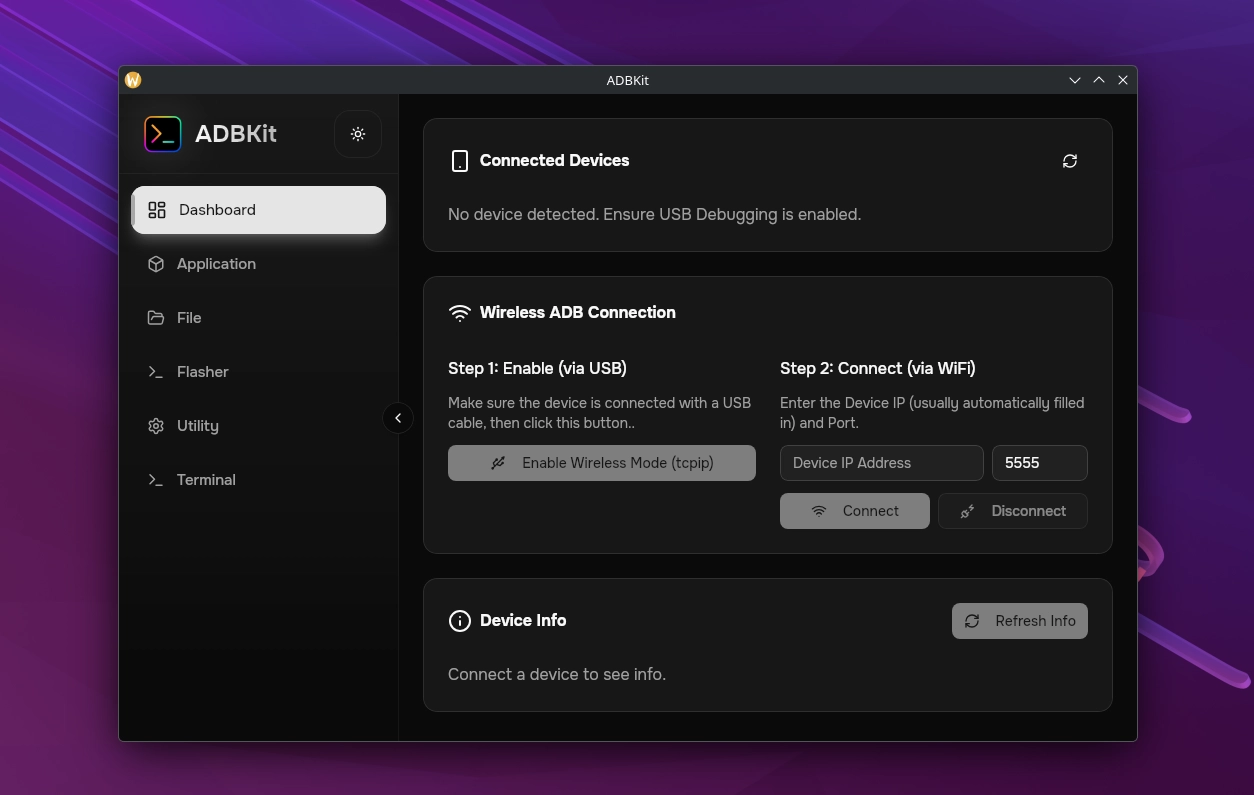Click the WiFi icon beside Wireless ADB Connection
The height and width of the screenshot is (795, 1254).
[460, 312]
